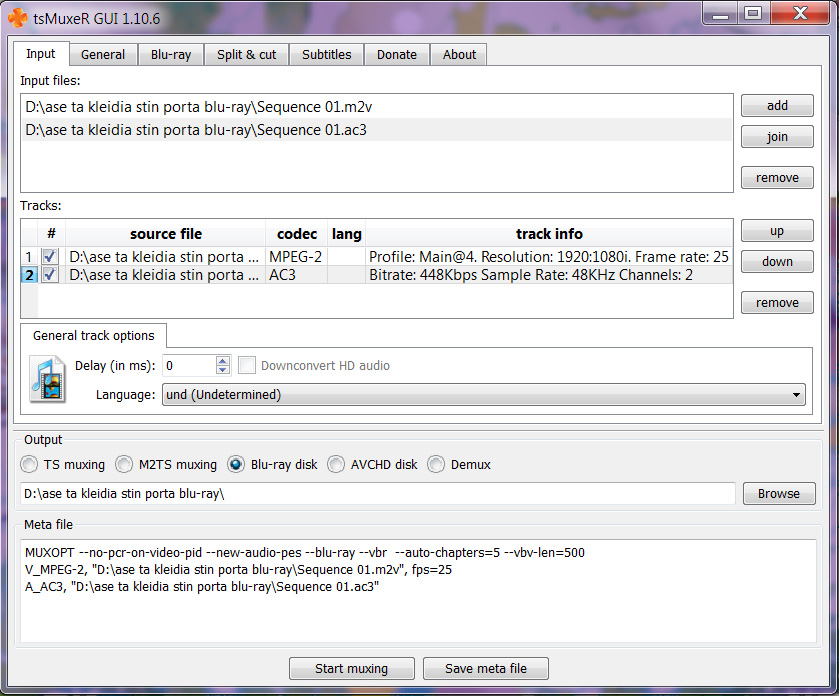The width and height of the screenshot is (839, 696).
Task: Select the General track options tab
Action: coord(94,335)
